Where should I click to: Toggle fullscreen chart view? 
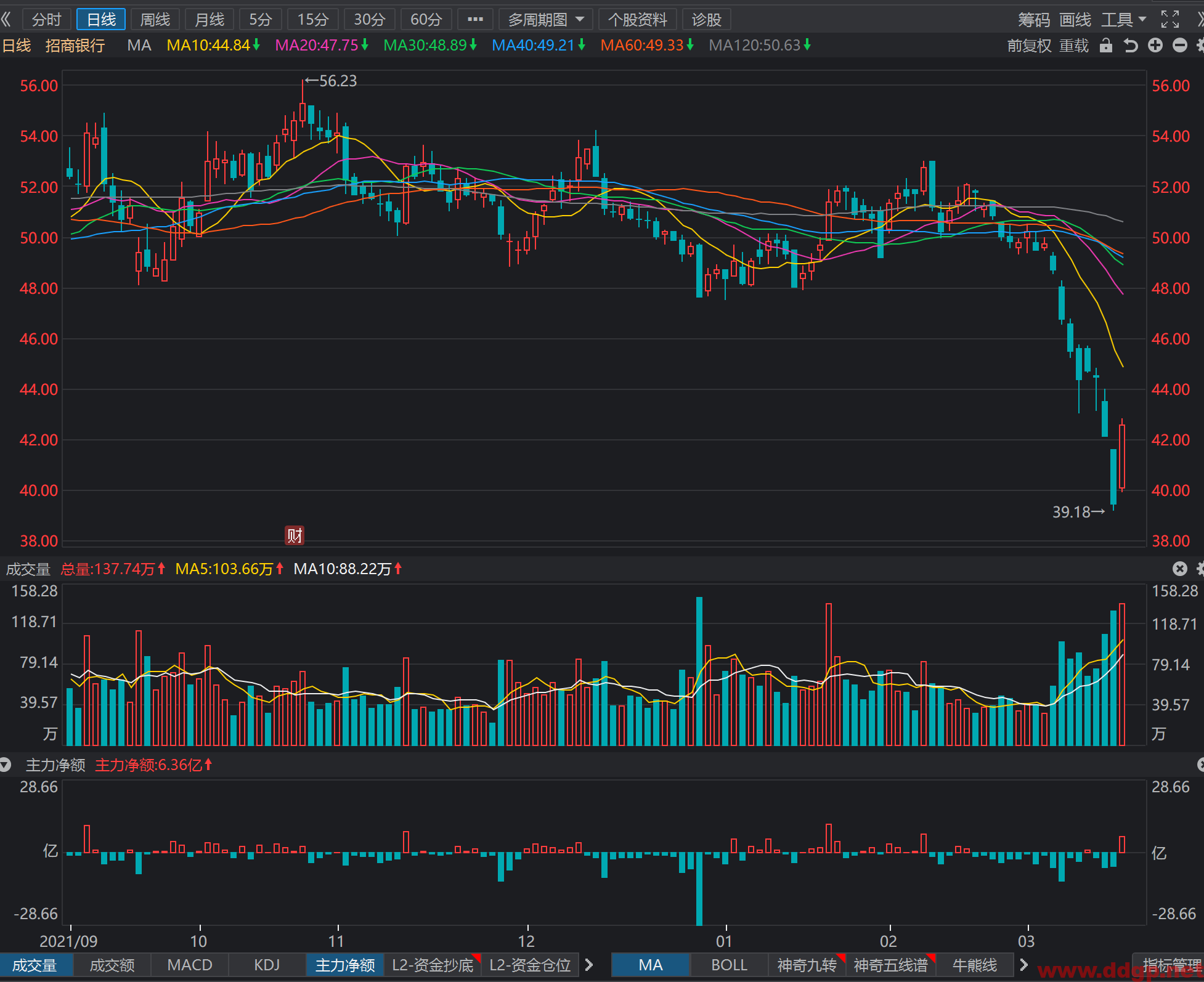coord(1170,20)
